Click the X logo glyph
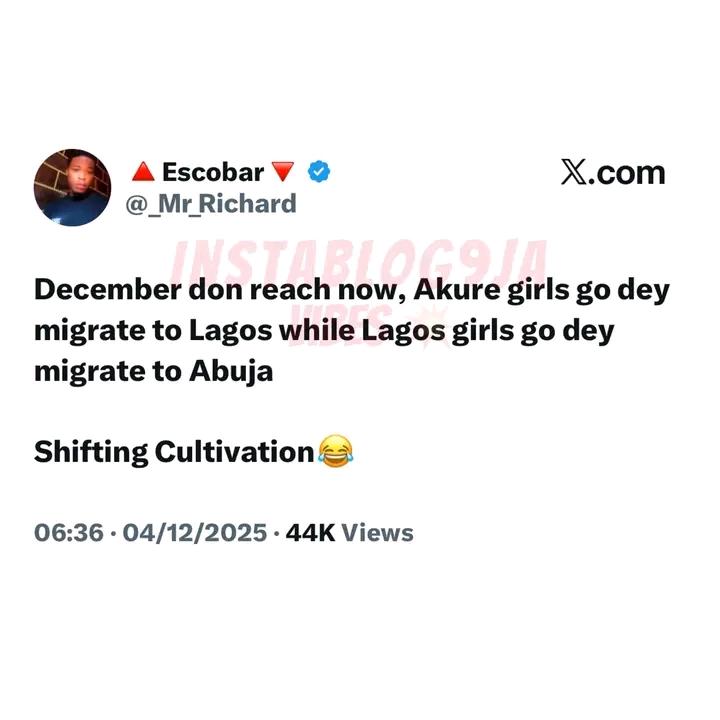This screenshot has height=720, width=720. click(574, 172)
